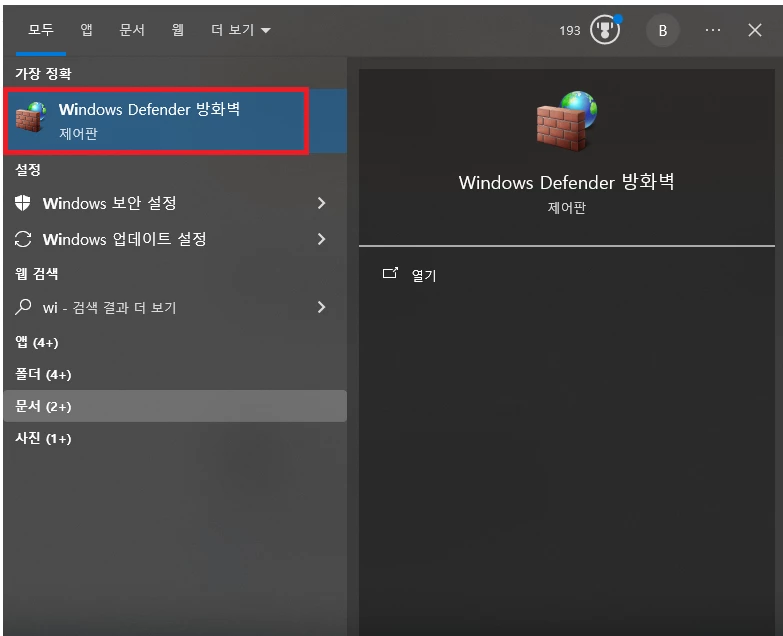Viewport: 783px width, 636px height.
Task: Click the 193 rewards points count
Action: [x=570, y=31]
